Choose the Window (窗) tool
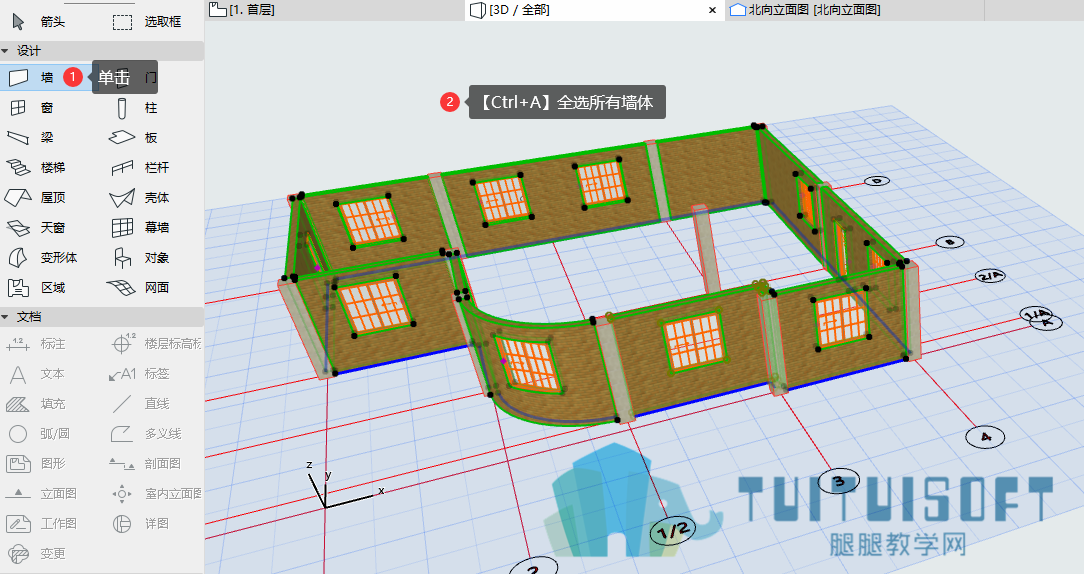The height and width of the screenshot is (574, 1084). (32, 107)
